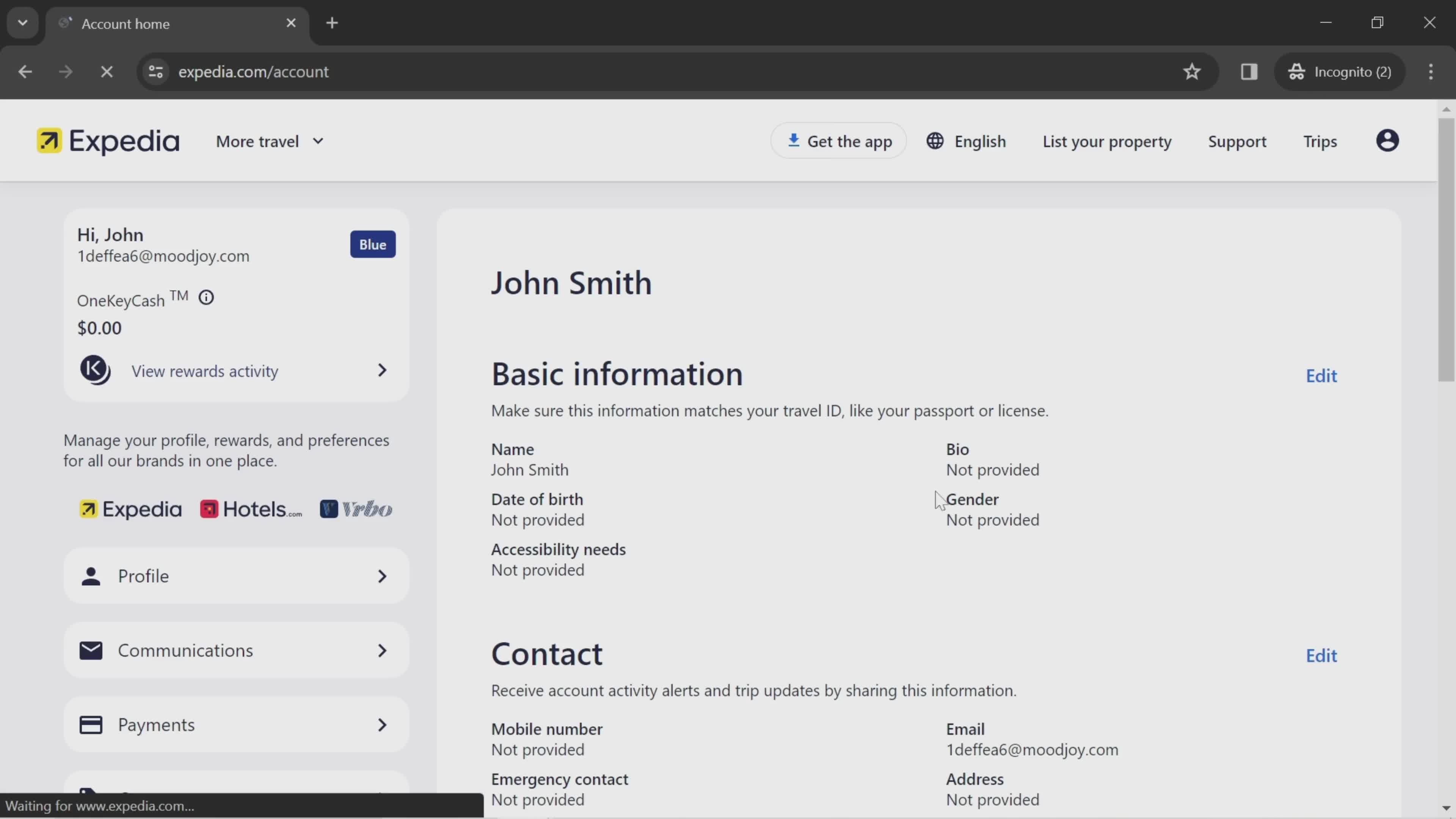Click the Mobile number label
This screenshot has height=819, width=1456.
546,729
